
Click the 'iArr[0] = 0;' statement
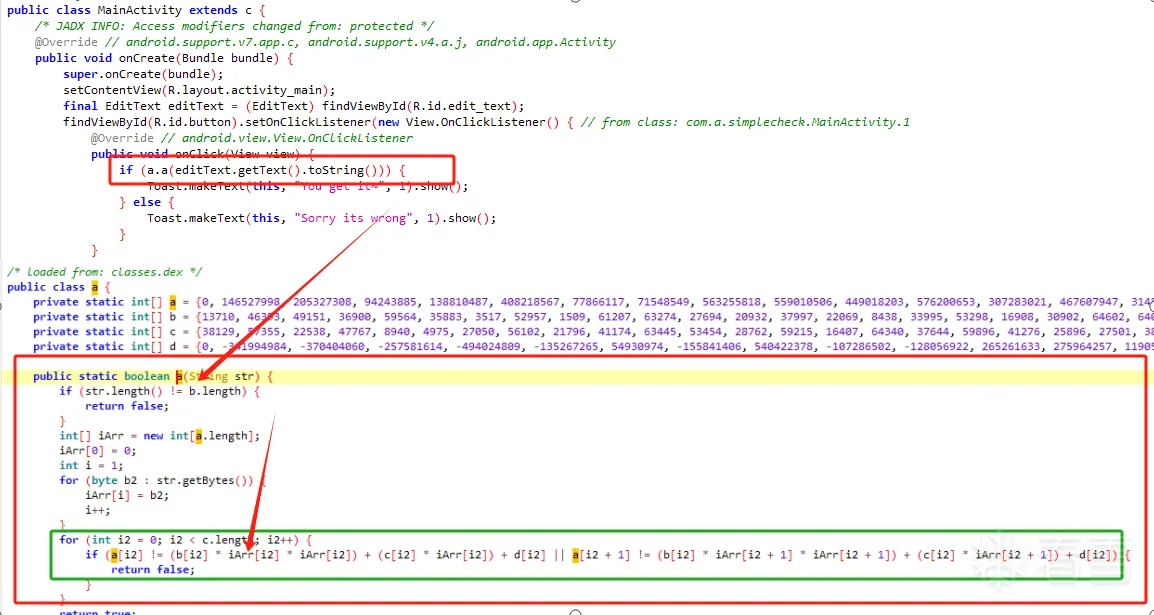(x=98, y=451)
